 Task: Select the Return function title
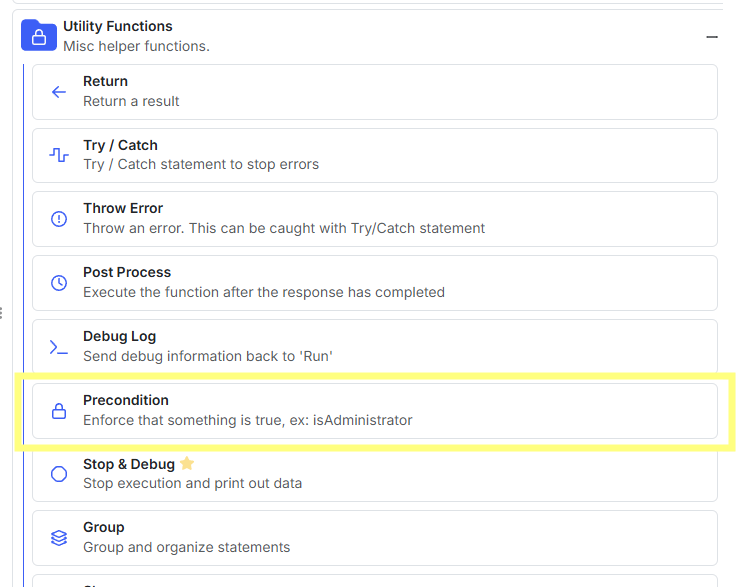coord(105,81)
